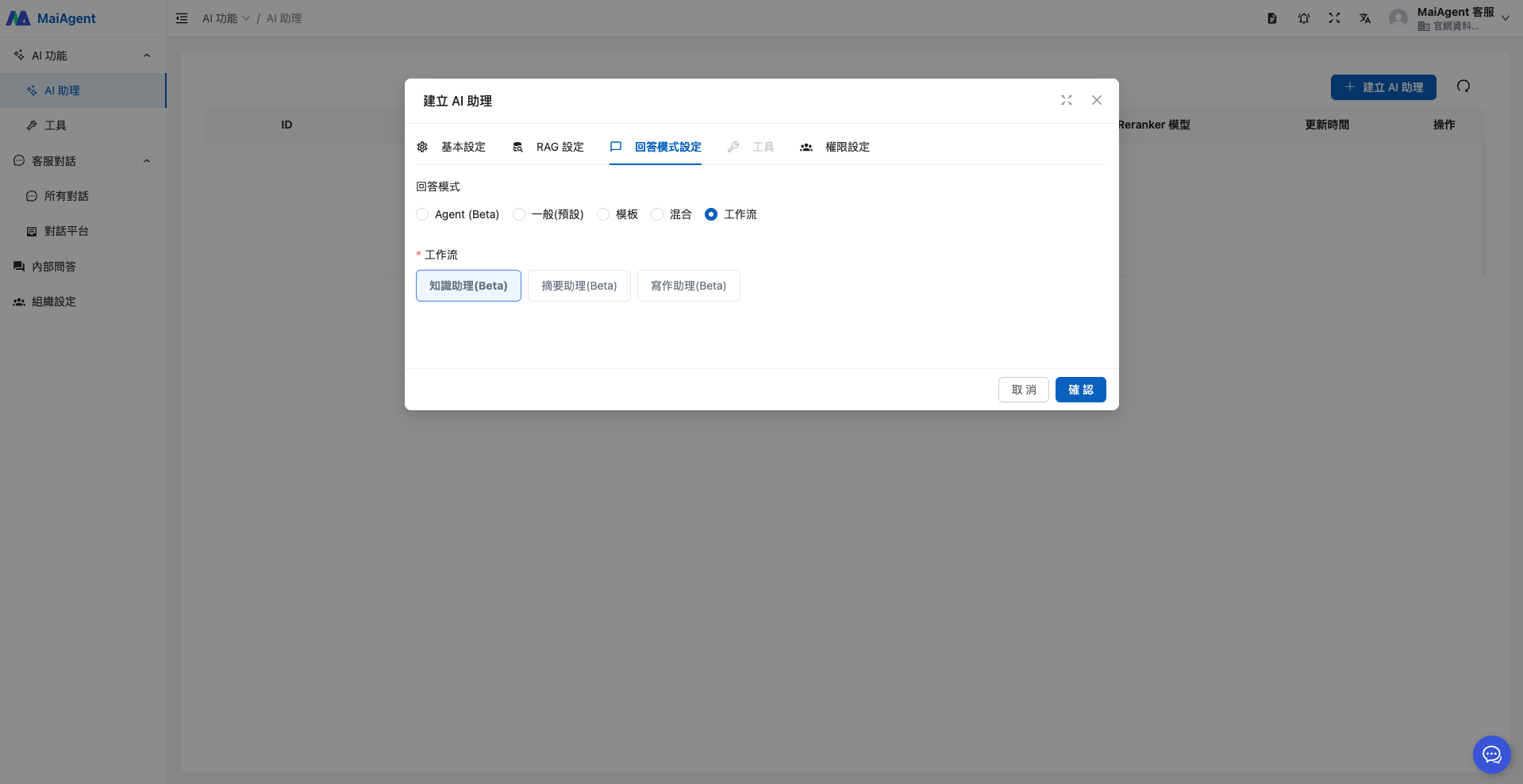Click the sidebar collapse menu icon
The height and width of the screenshot is (784, 1523).
tap(182, 18)
